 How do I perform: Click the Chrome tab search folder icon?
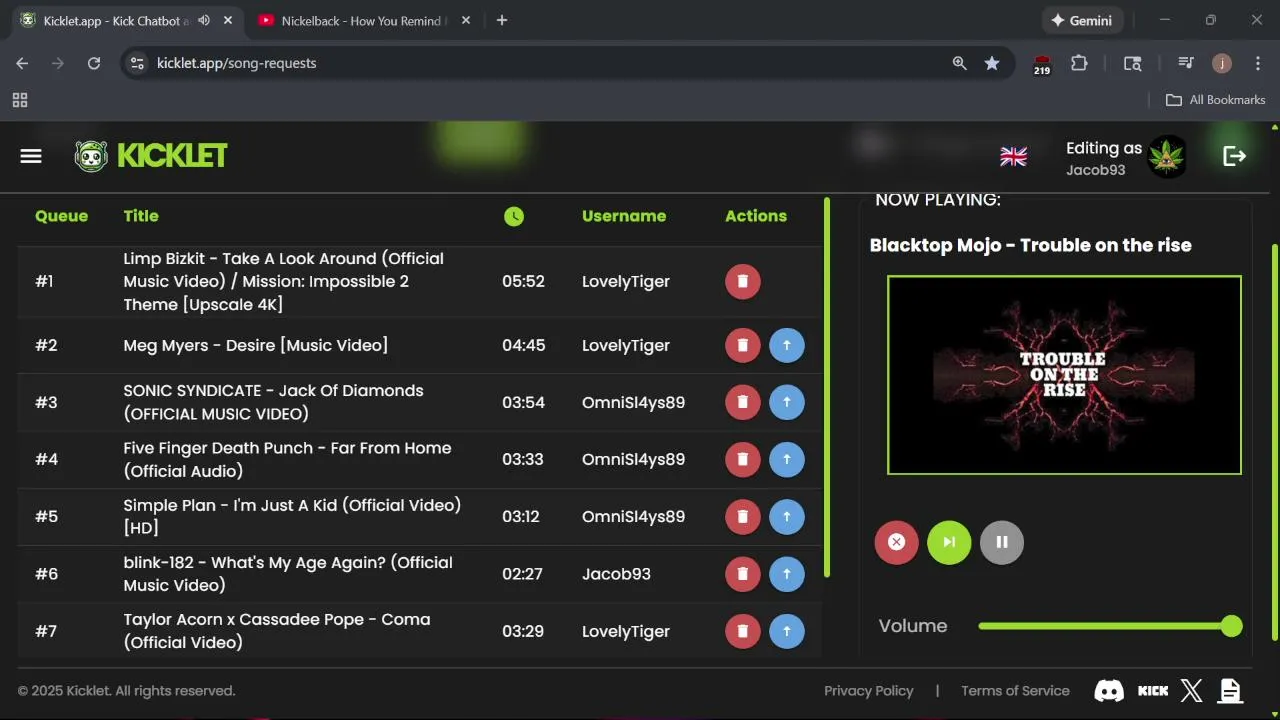tap(1132, 63)
